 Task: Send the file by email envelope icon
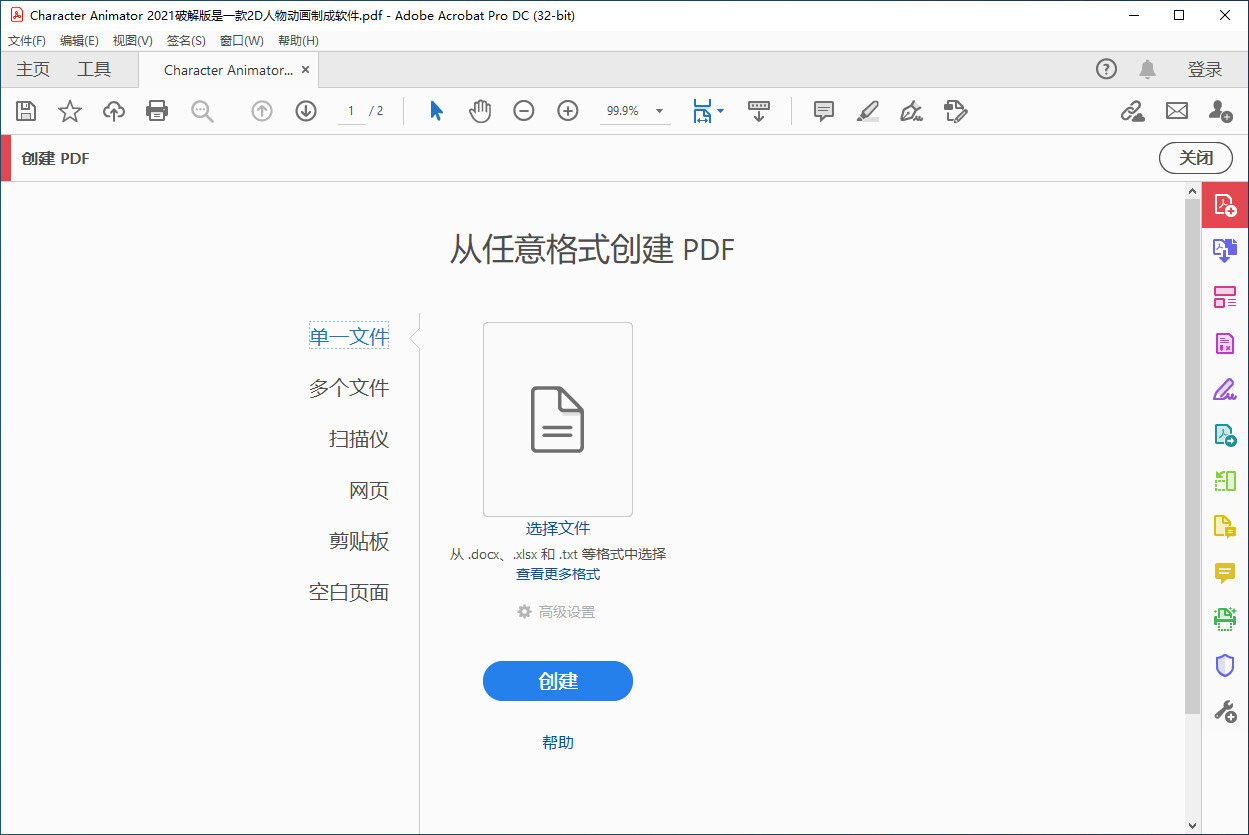[x=1177, y=111]
